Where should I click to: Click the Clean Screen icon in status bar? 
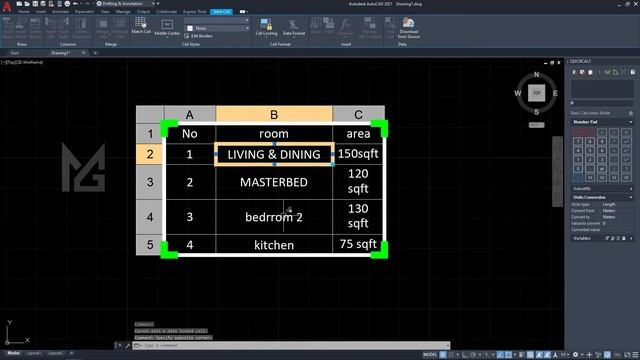(x=627, y=355)
